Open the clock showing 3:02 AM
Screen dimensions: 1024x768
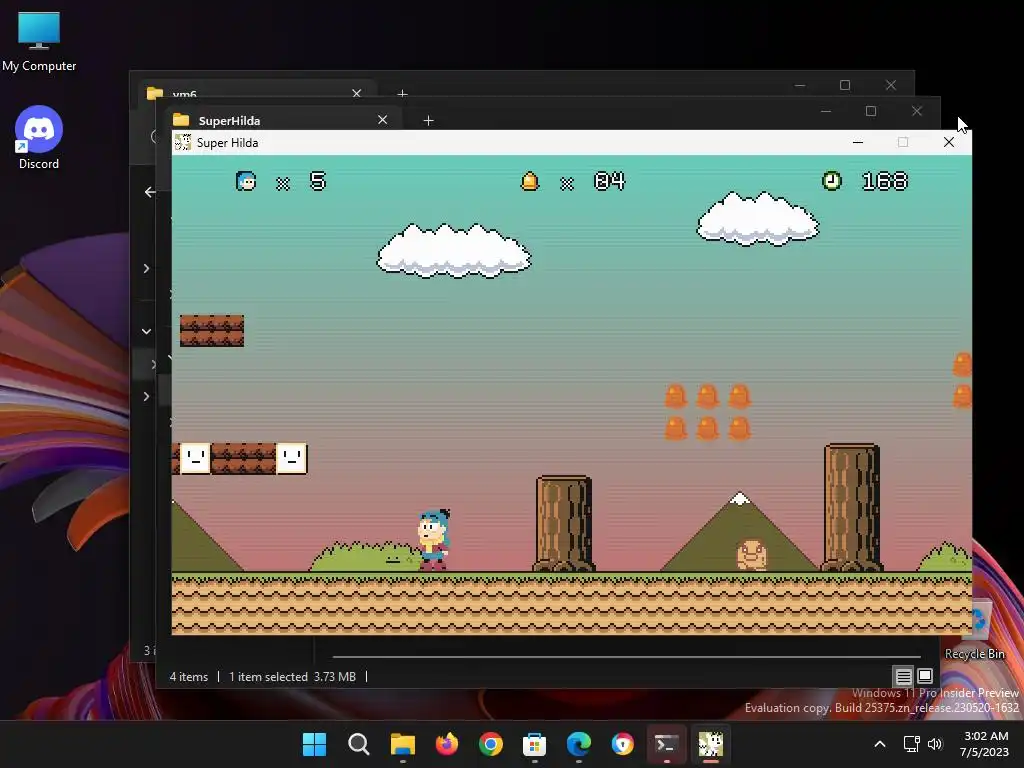[x=985, y=744]
